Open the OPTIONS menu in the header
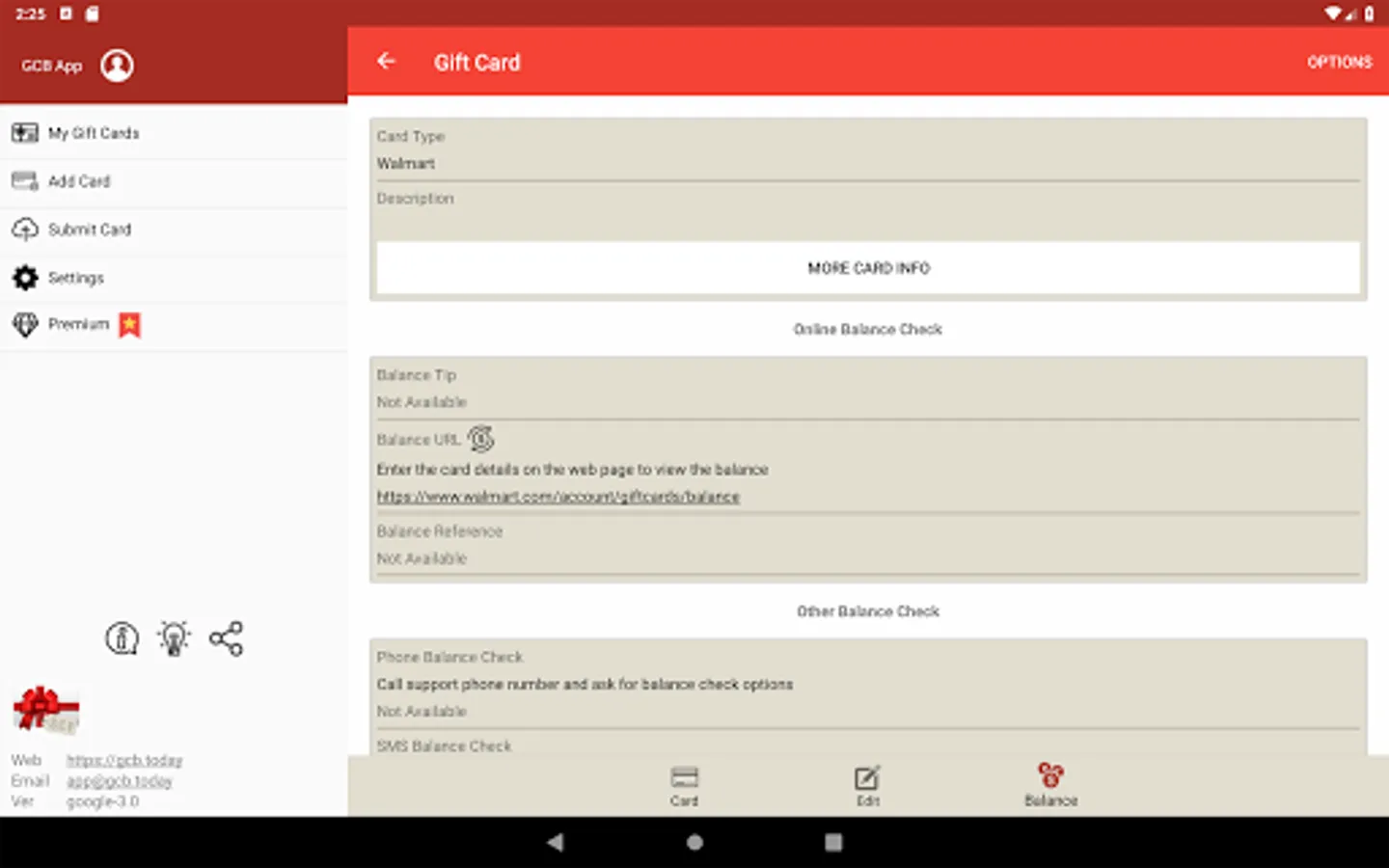This screenshot has width=1389, height=868. (x=1339, y=62)
